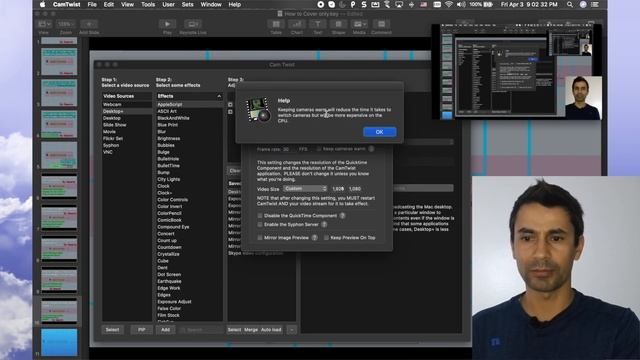The height and width of the screenshot is (360, 640).
Task: Open the Keynote View toolbar button
Action: tap(44, 24)
